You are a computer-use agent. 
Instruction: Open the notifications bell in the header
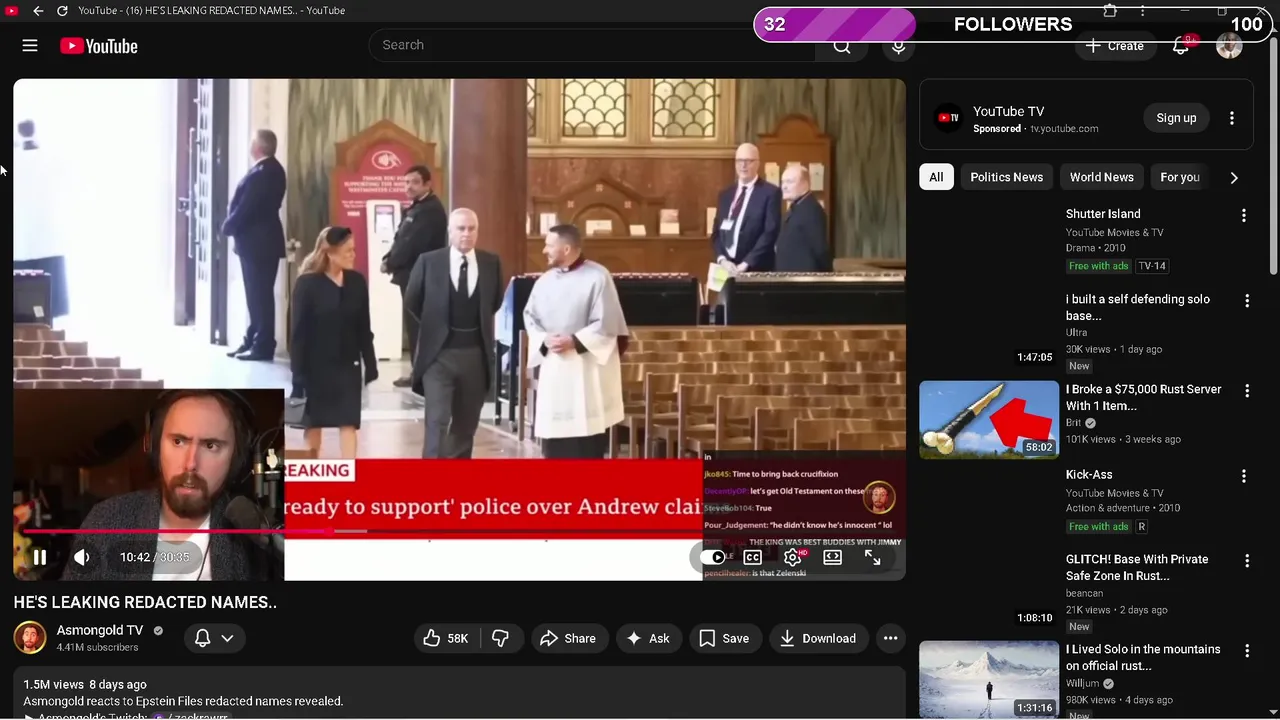pos(1181,45)
